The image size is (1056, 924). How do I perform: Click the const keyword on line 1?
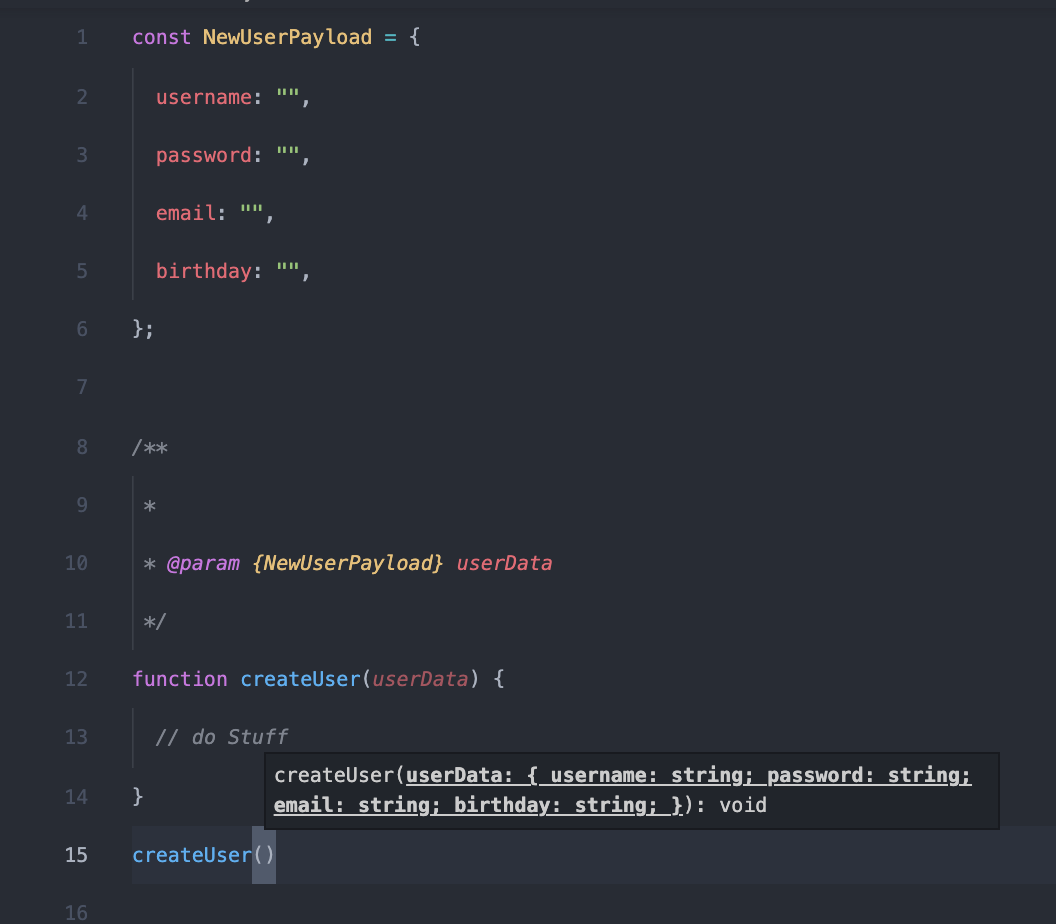(160, 37)
